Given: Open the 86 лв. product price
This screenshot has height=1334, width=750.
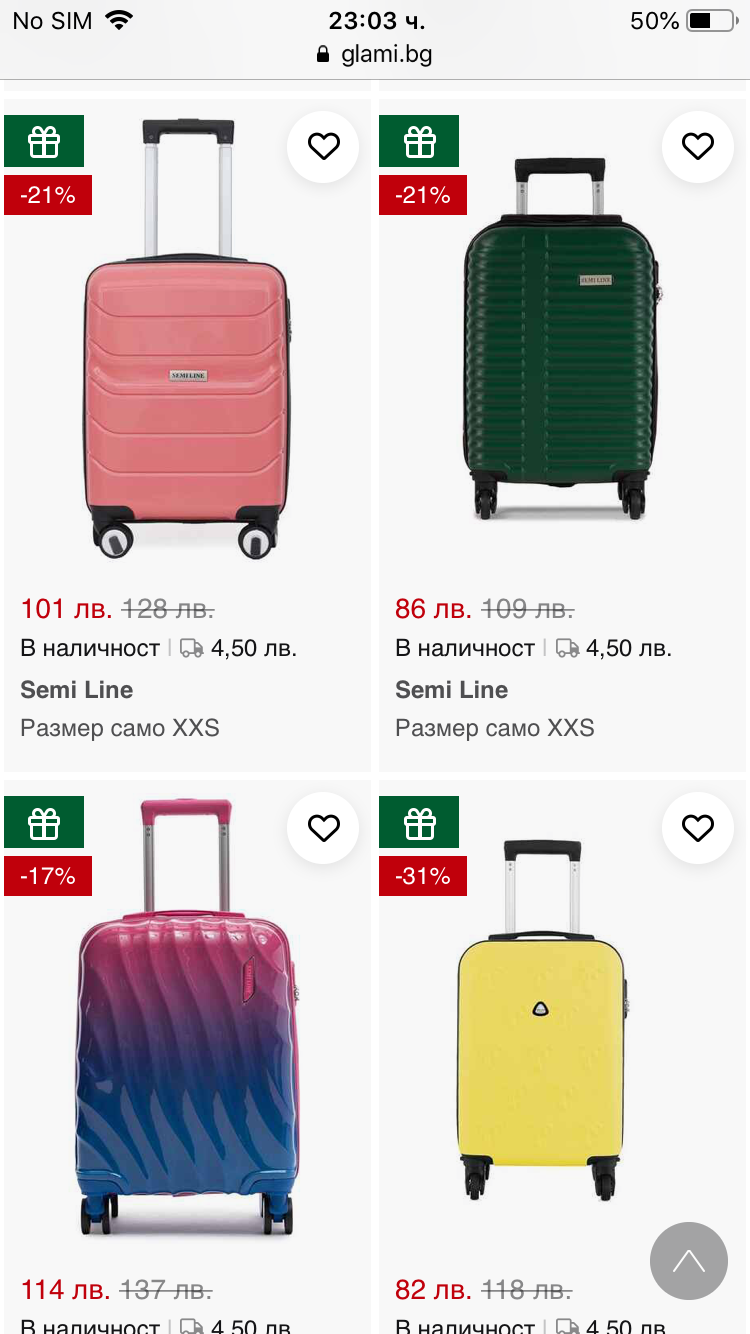Looking at the screenshot, I should click(x=433, y=609).
